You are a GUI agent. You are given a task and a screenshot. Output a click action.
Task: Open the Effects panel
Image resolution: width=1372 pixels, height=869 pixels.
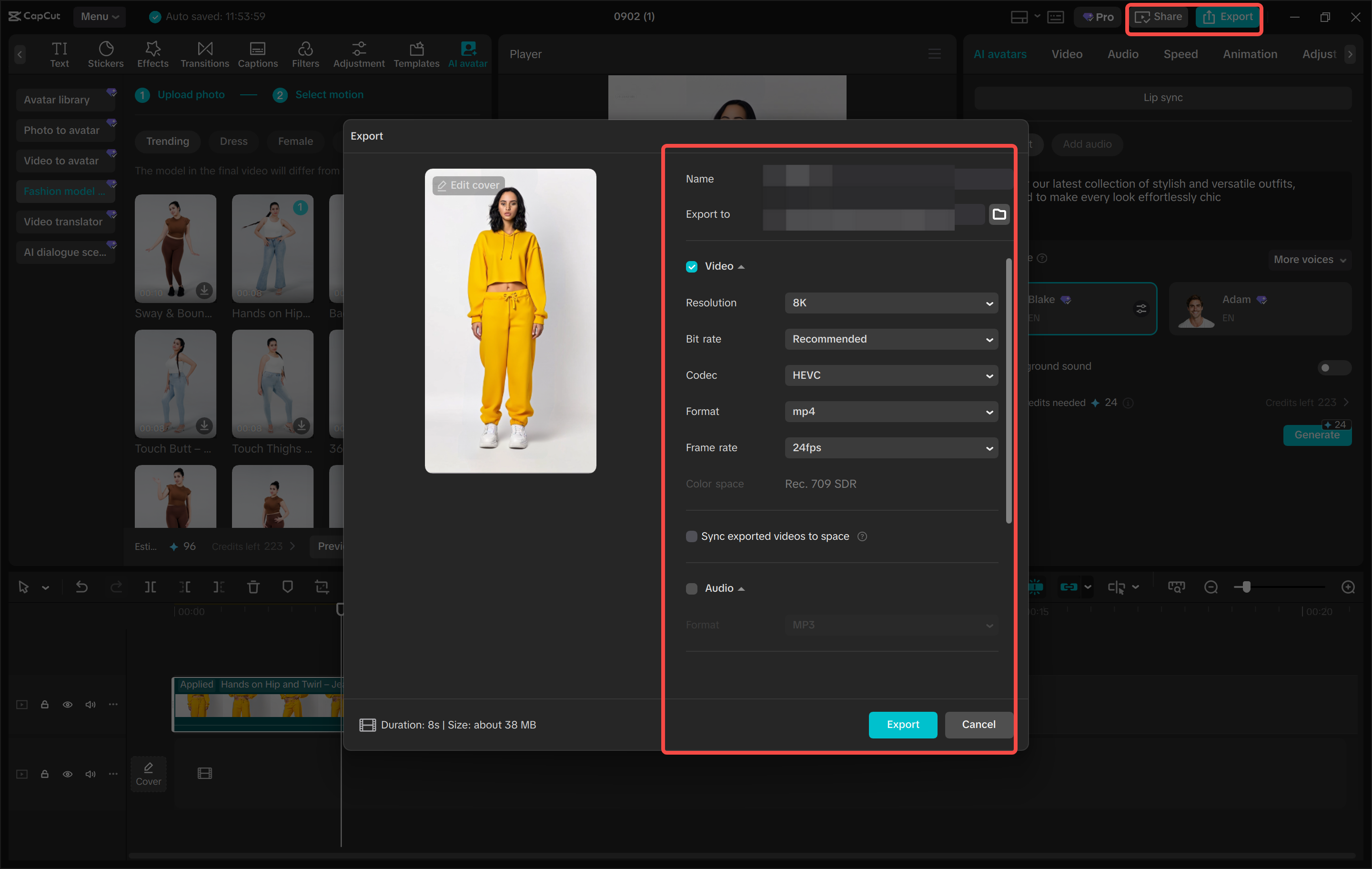click(152, 53)
